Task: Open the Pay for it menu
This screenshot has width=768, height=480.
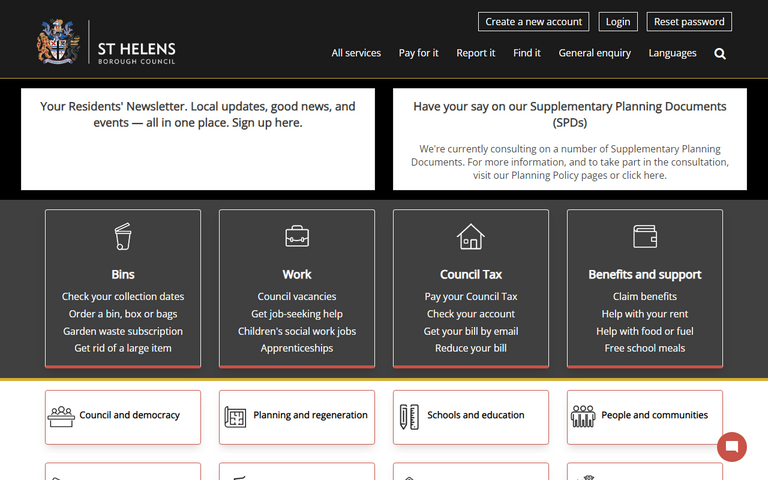Action: (418, 53)
